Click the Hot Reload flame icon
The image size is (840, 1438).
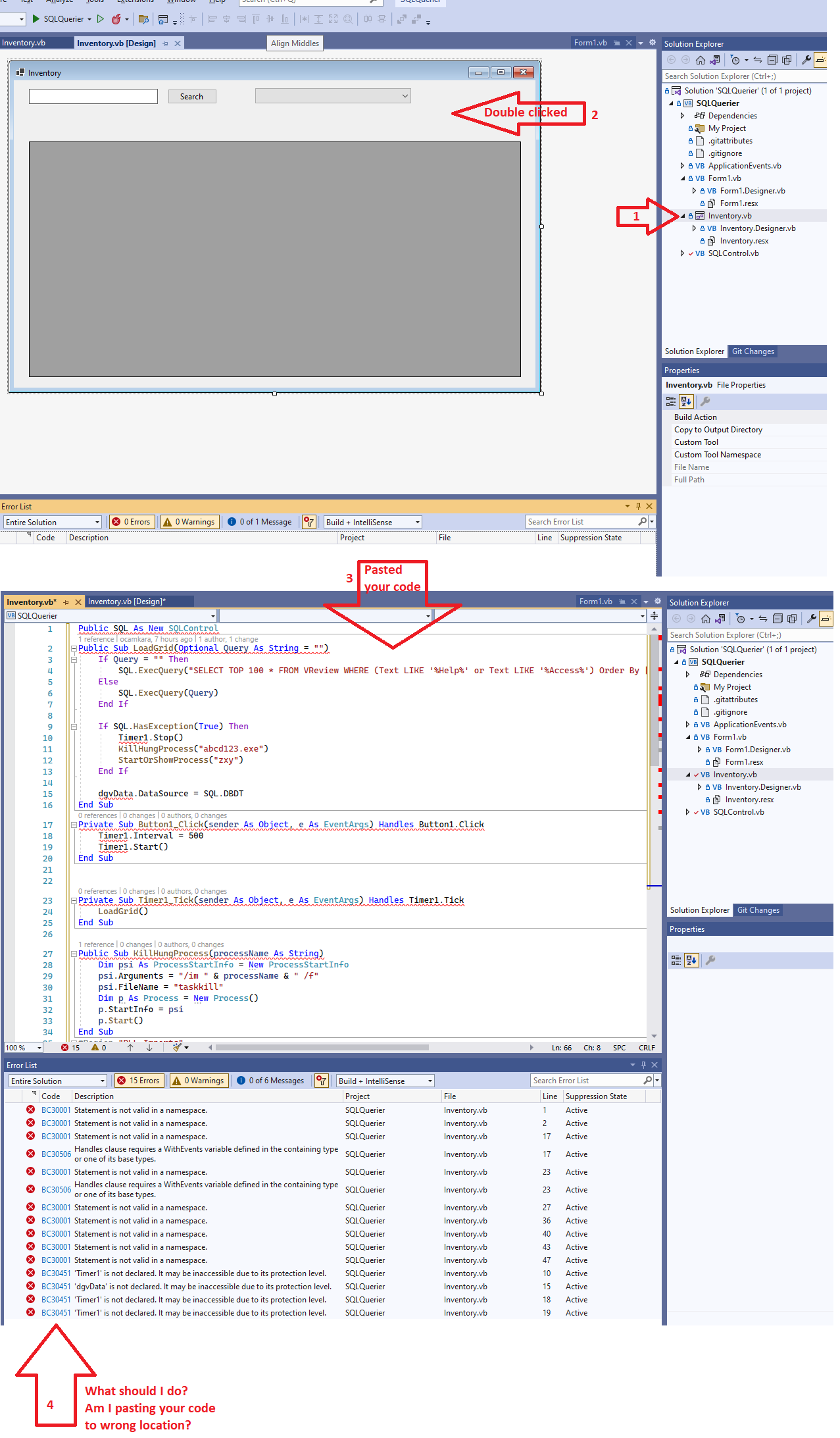[x=116, y=18]
